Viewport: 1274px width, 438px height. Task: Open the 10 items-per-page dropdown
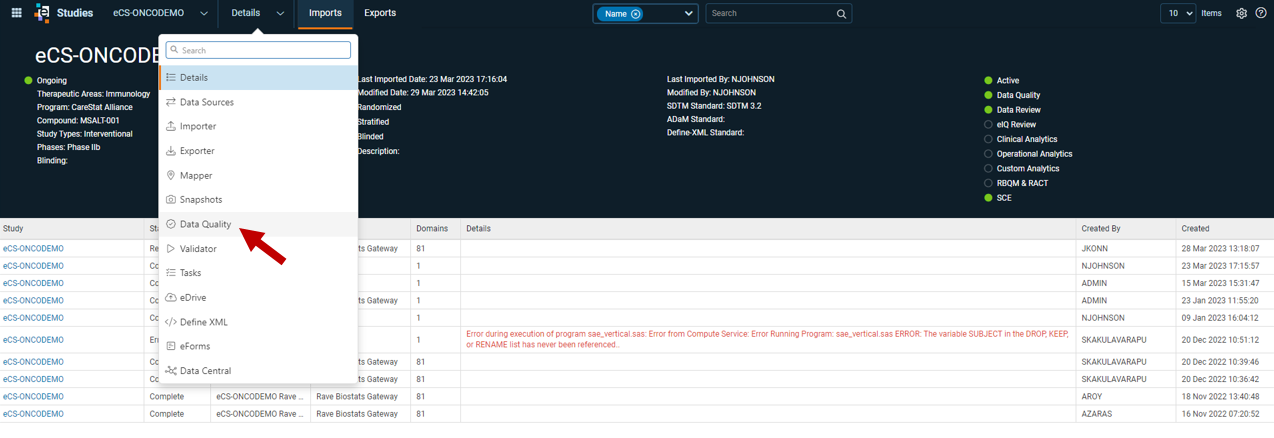[1178, 13]
